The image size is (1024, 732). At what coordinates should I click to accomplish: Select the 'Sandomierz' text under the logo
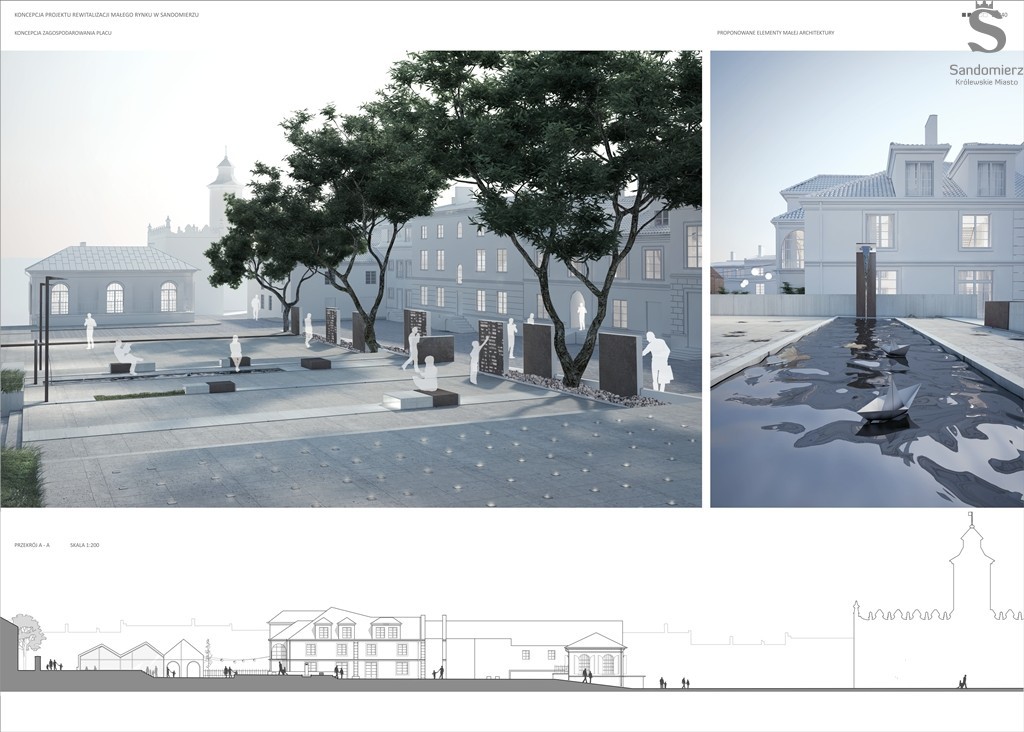pos(985,69)
